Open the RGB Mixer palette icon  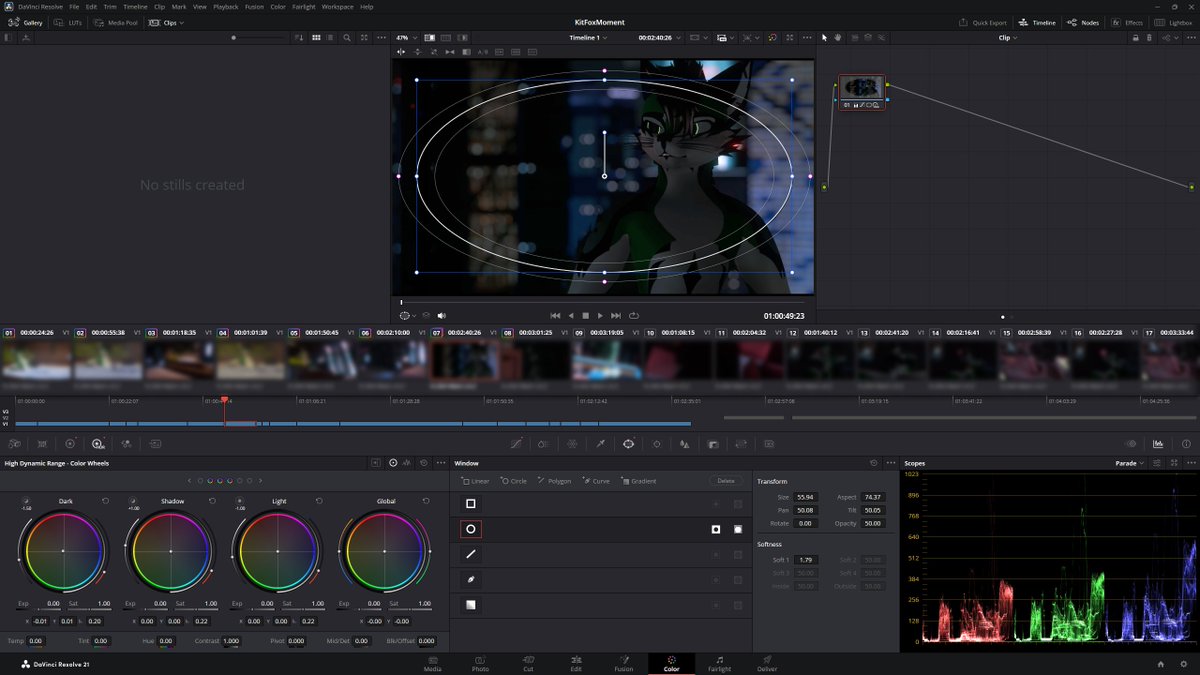126,443
